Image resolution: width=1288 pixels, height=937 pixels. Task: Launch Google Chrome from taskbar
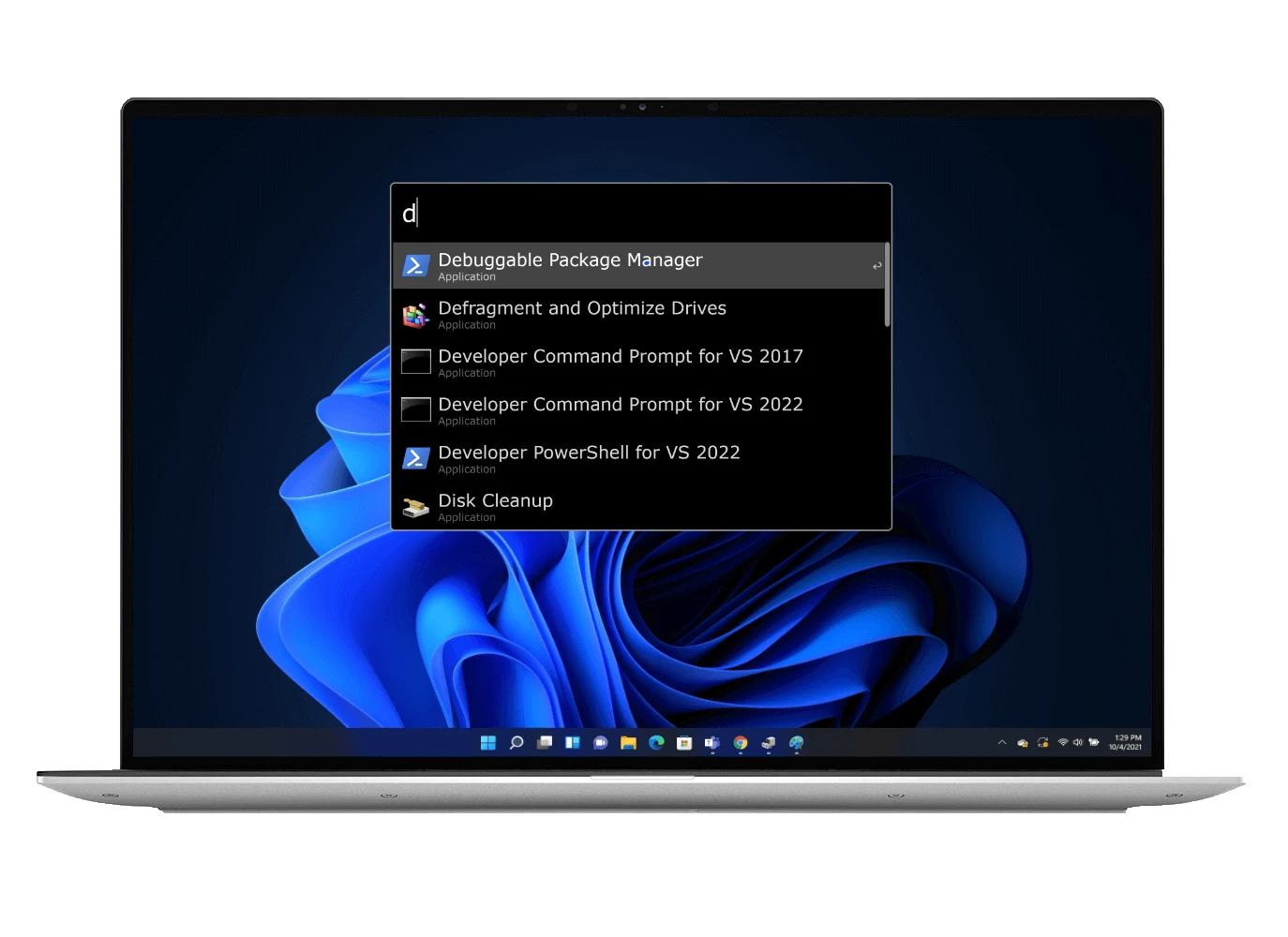pyautogui.click(x=741, y=743)
